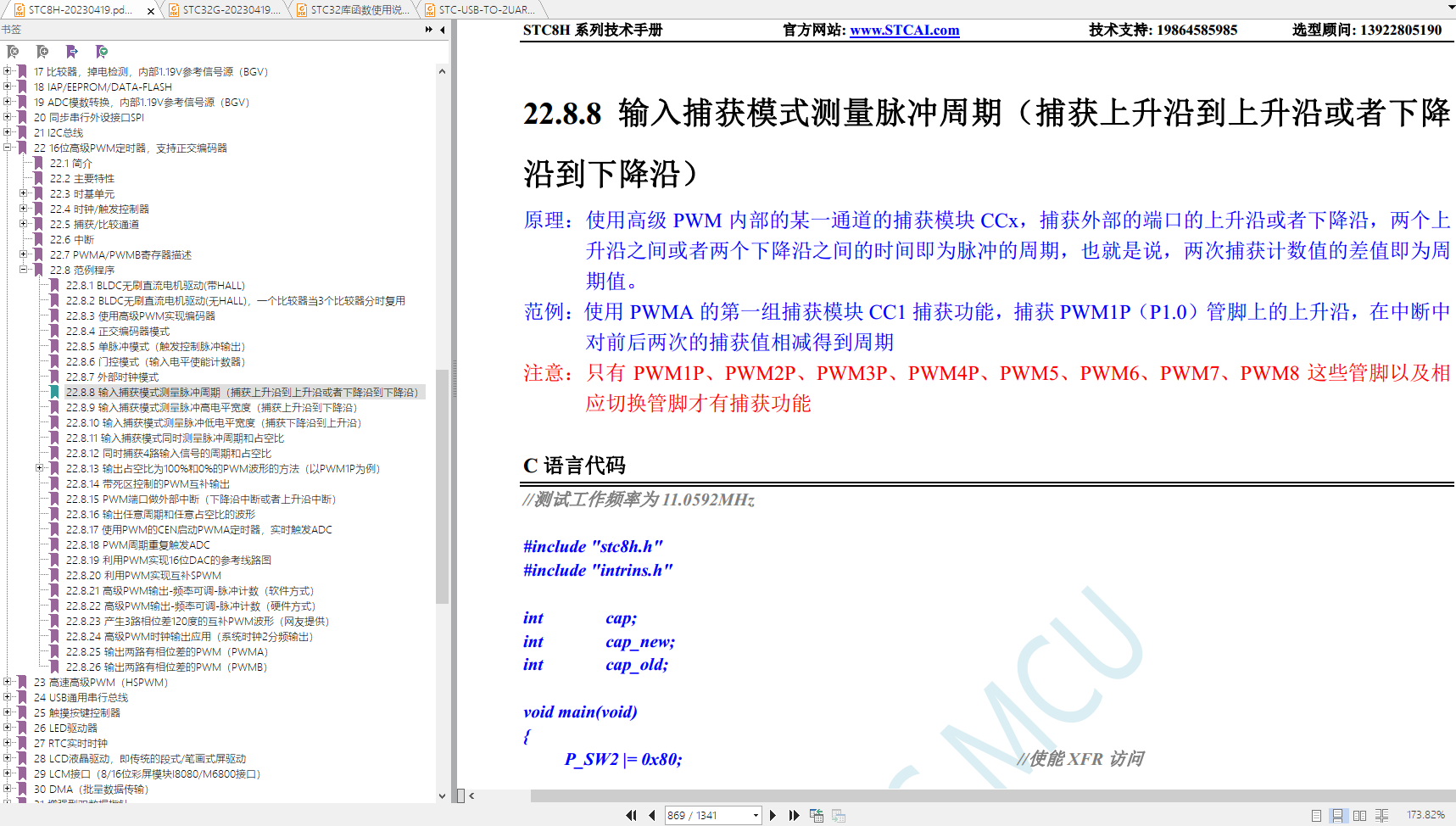Click the go to next view icon
This screenshot has width=1456, height=826.
[839, 815]
